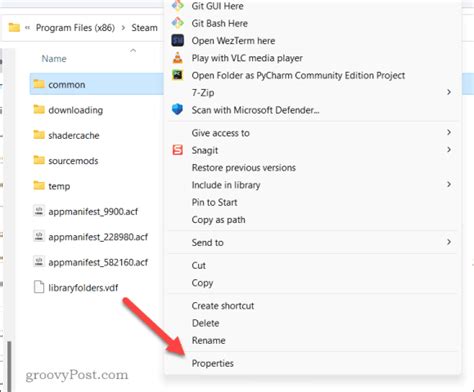Select the common folder name

(67, 85)
